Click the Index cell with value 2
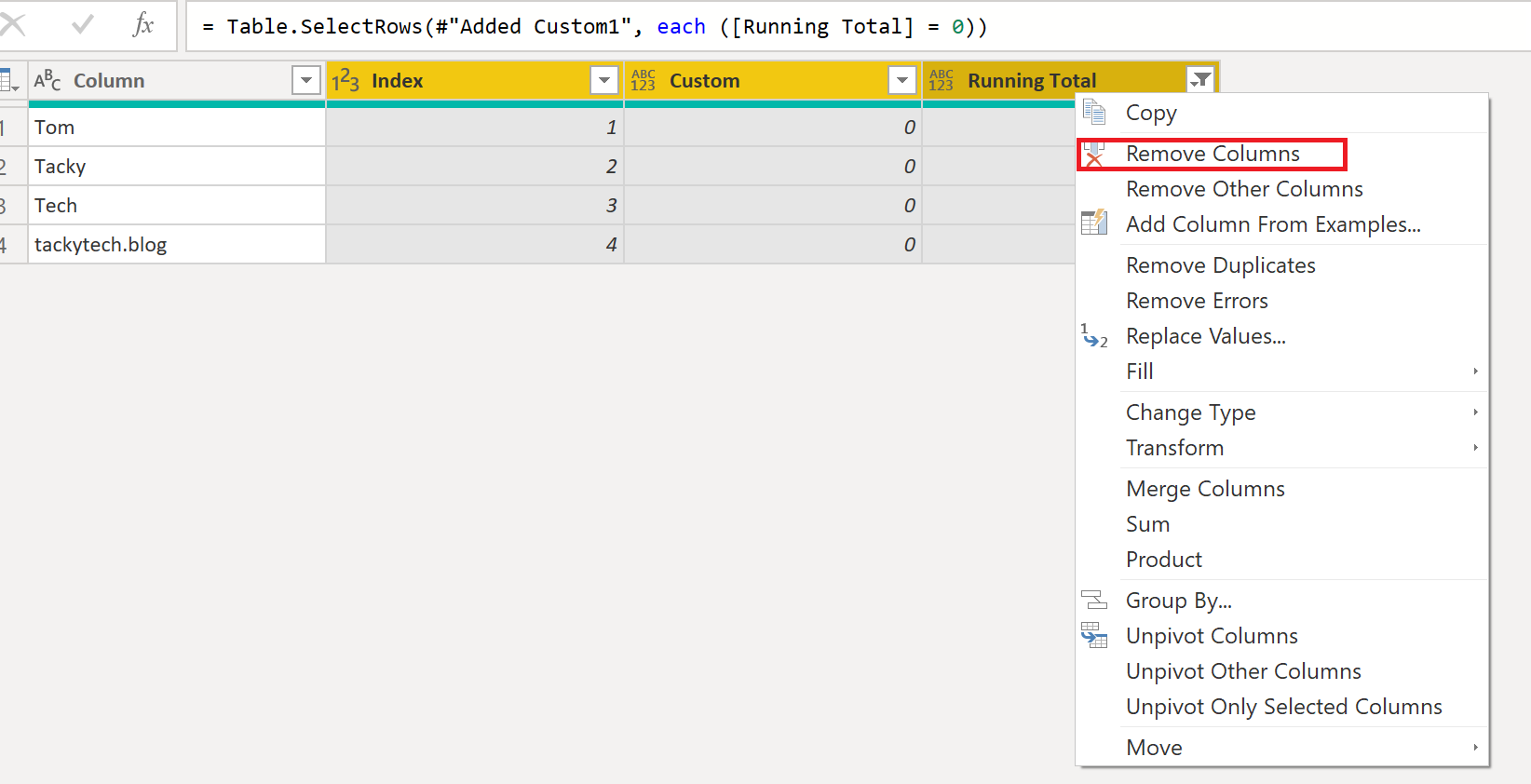Image resolution: width=1531 pixels, height=784 pixels. tap(475, 167)
